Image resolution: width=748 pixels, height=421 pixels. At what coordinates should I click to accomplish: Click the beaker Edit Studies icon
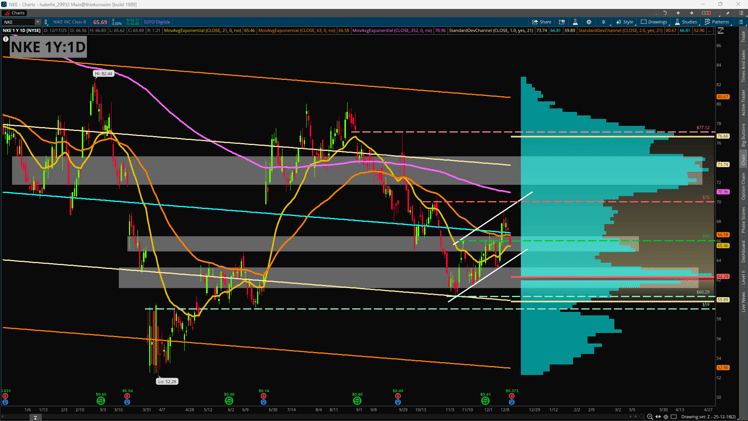575,22
